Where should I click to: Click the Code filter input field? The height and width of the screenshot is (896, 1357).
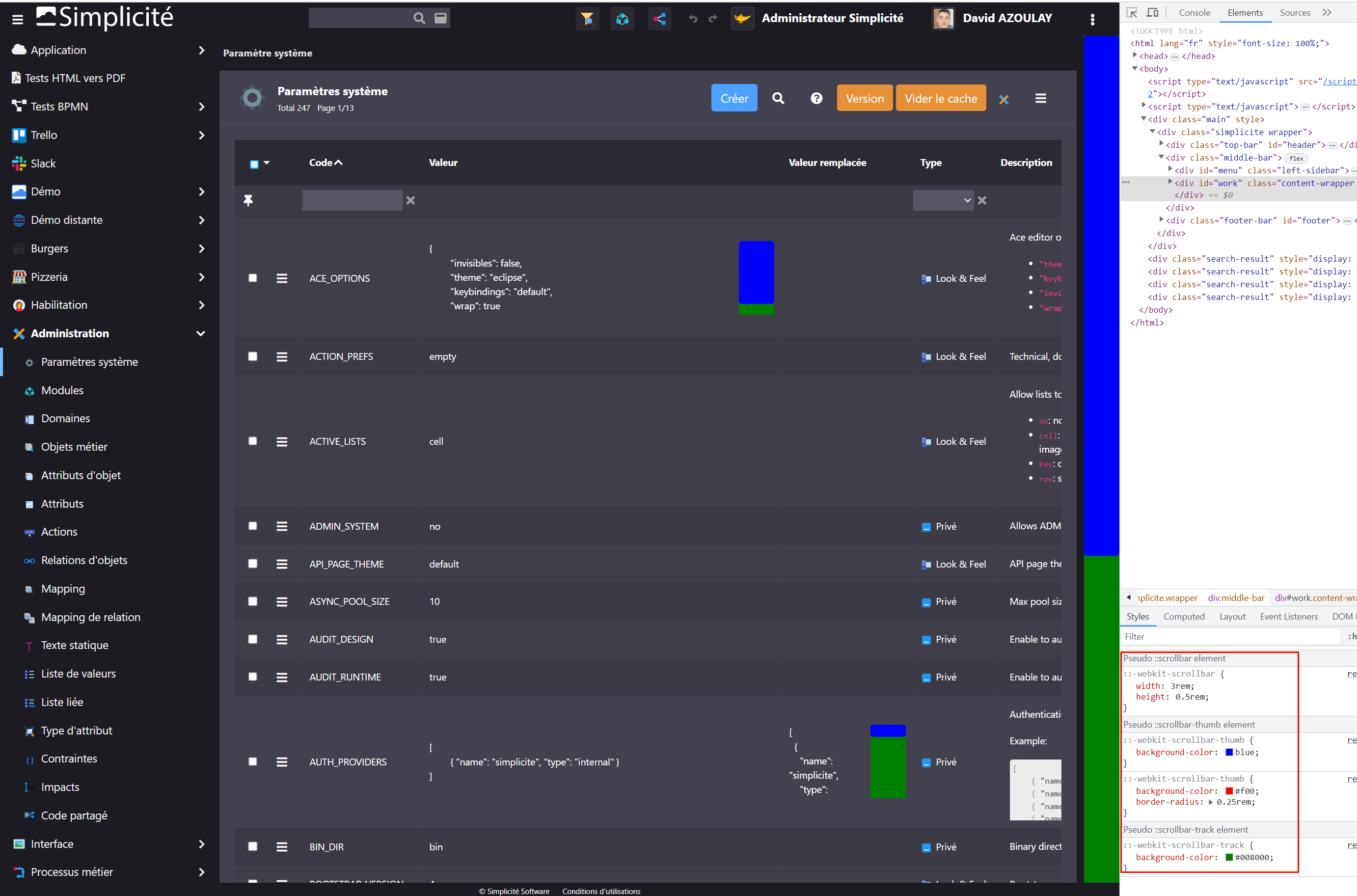click(x=352, y=200)
